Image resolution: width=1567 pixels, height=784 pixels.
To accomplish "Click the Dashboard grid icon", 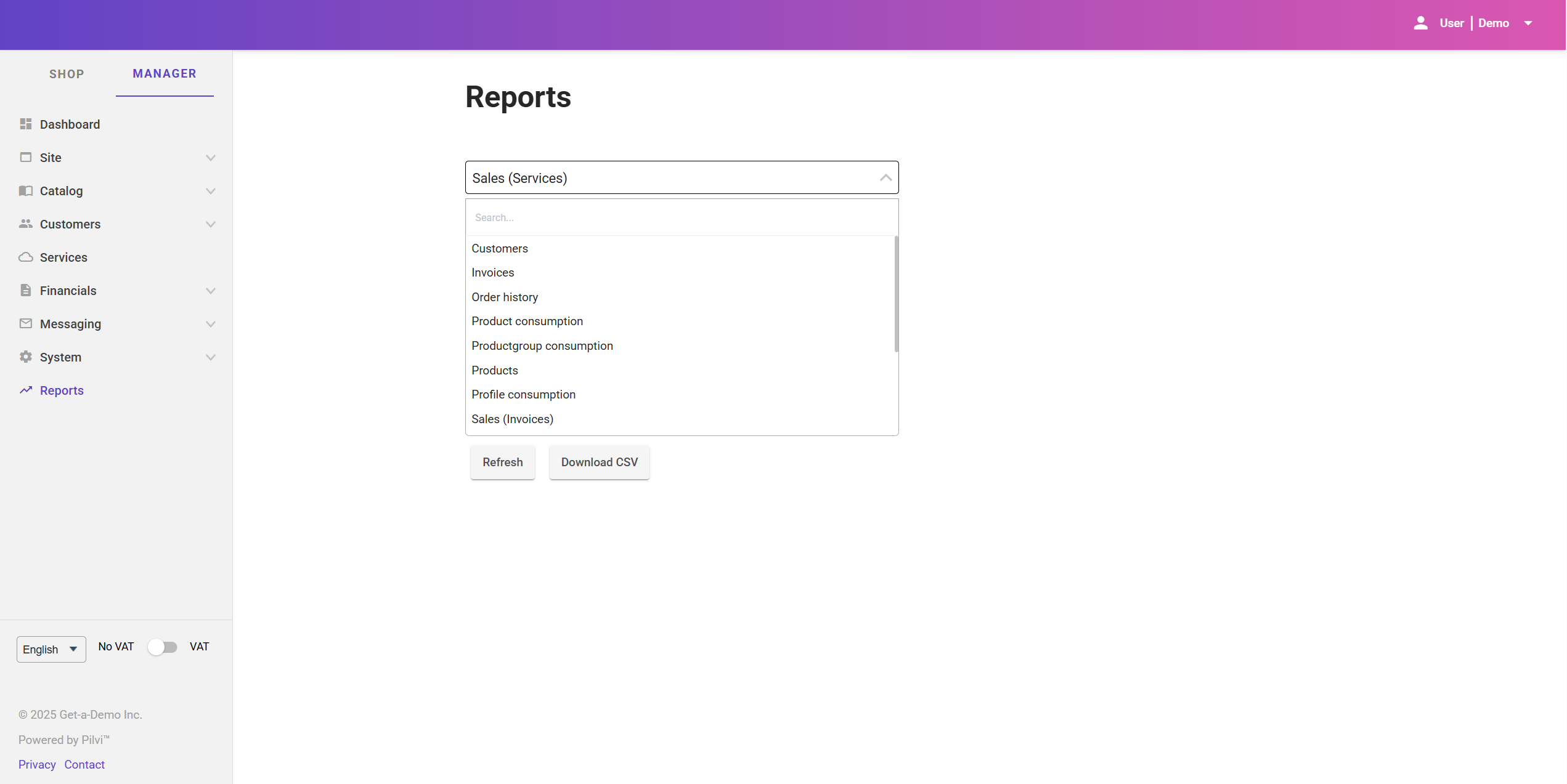I will click(x=25, y=124).
